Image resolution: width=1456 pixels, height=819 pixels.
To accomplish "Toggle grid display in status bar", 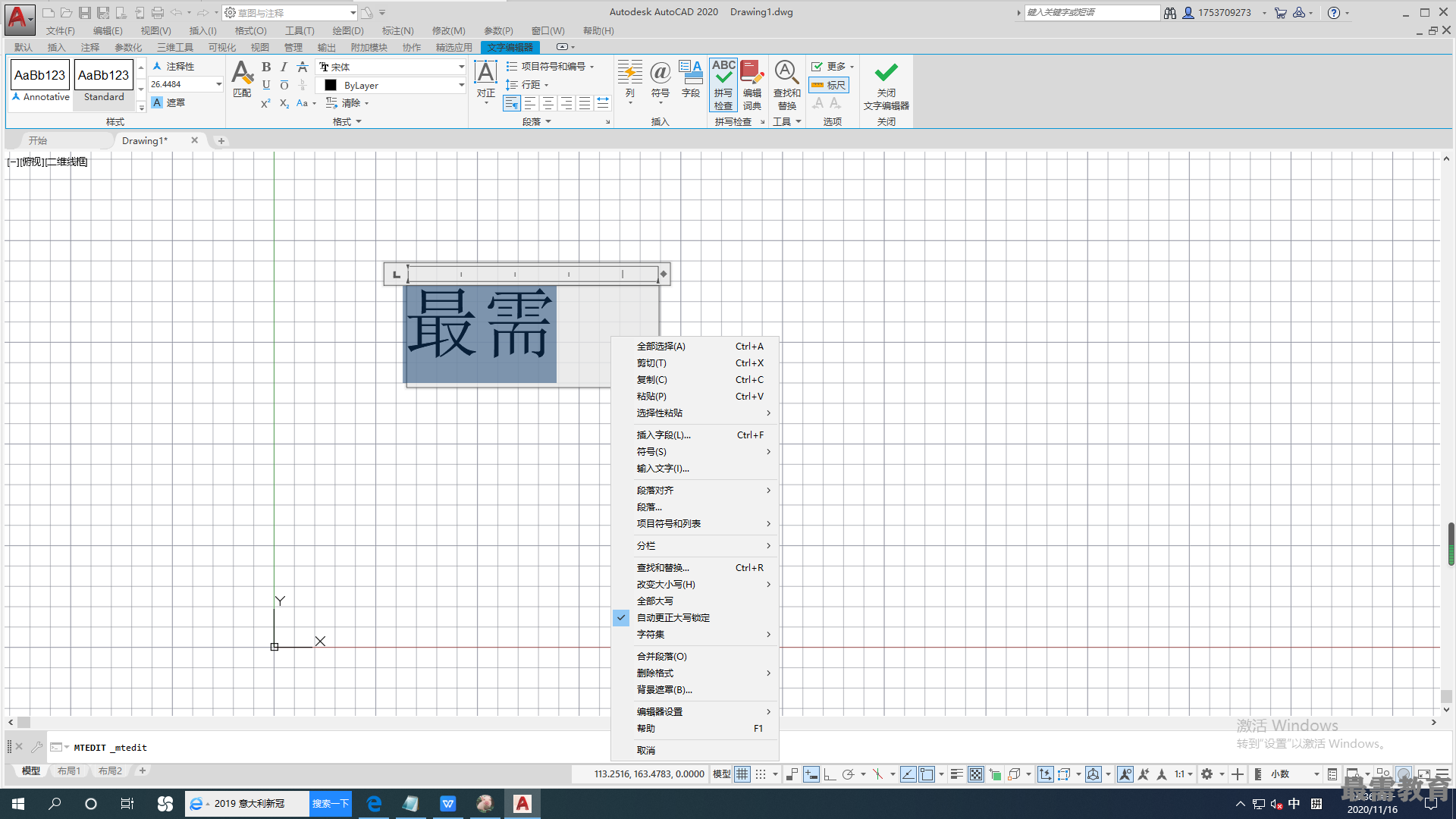I will 742,774.
